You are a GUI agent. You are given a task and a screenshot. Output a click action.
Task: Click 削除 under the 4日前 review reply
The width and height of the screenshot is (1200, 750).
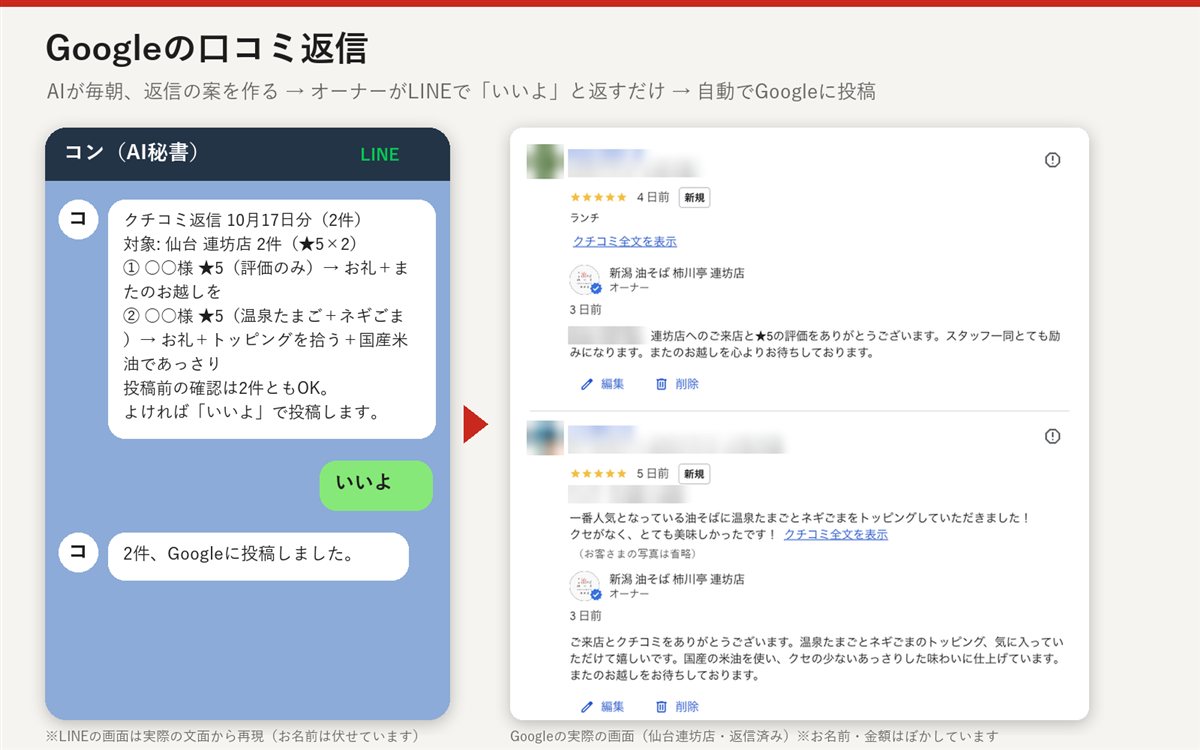687,384
